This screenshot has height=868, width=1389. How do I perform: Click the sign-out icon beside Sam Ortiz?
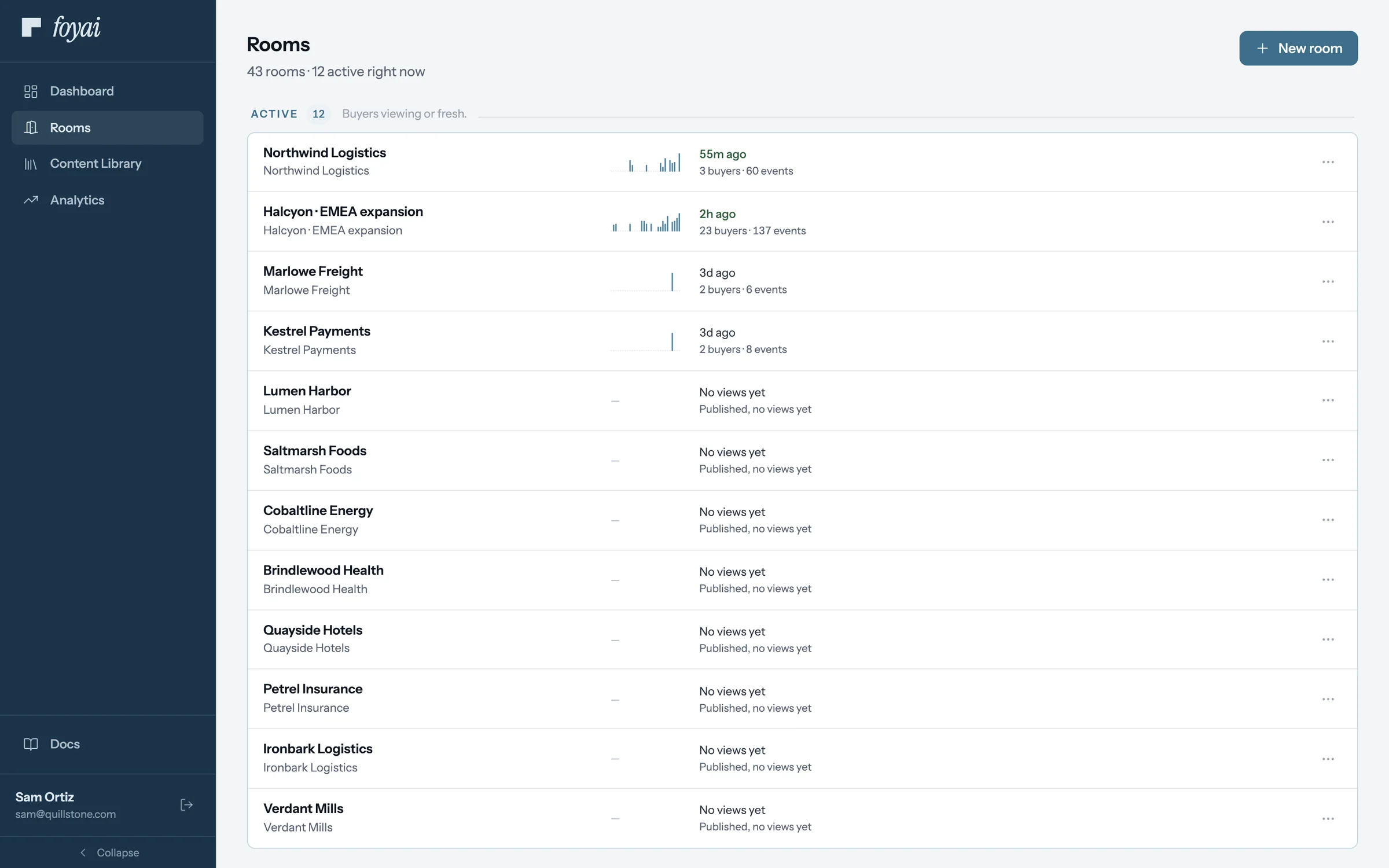[x=186, y=805]
